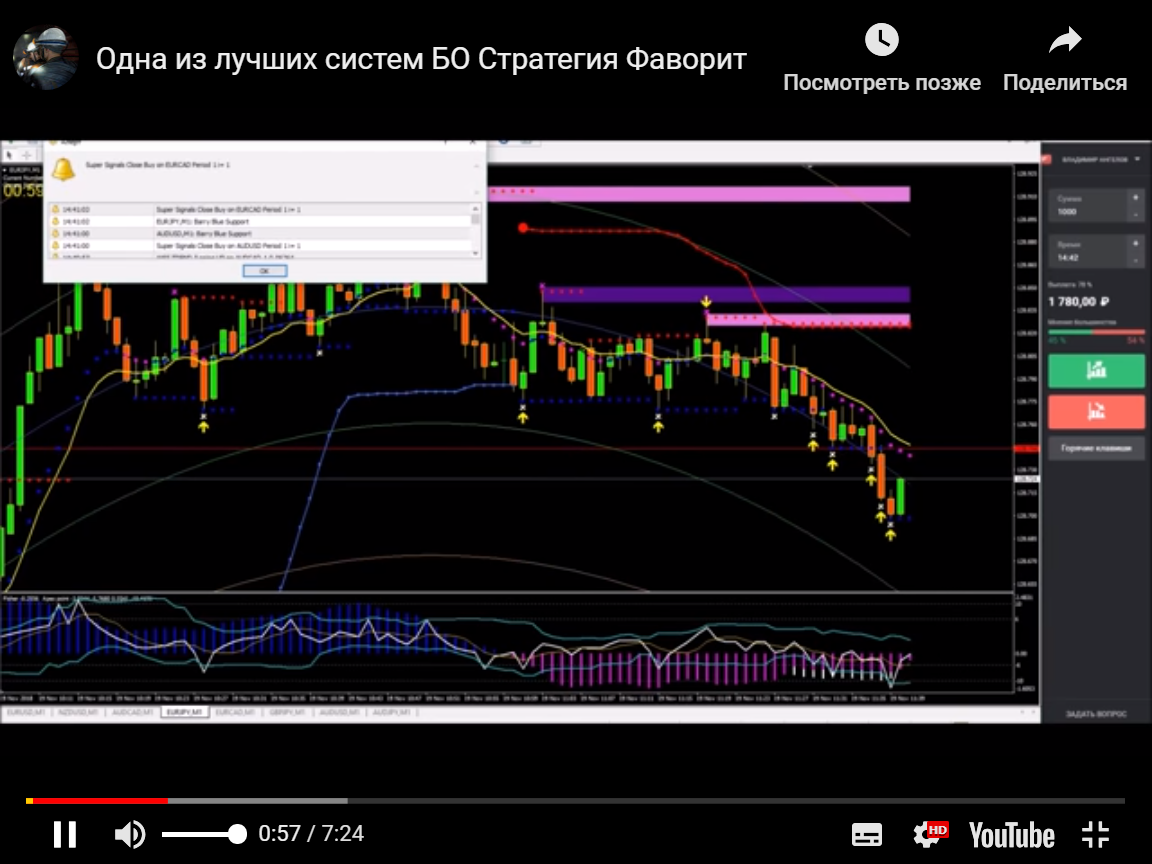Open the HD quality settings gear
This screenshot has height=864, width=1152.
coord(929,834)
